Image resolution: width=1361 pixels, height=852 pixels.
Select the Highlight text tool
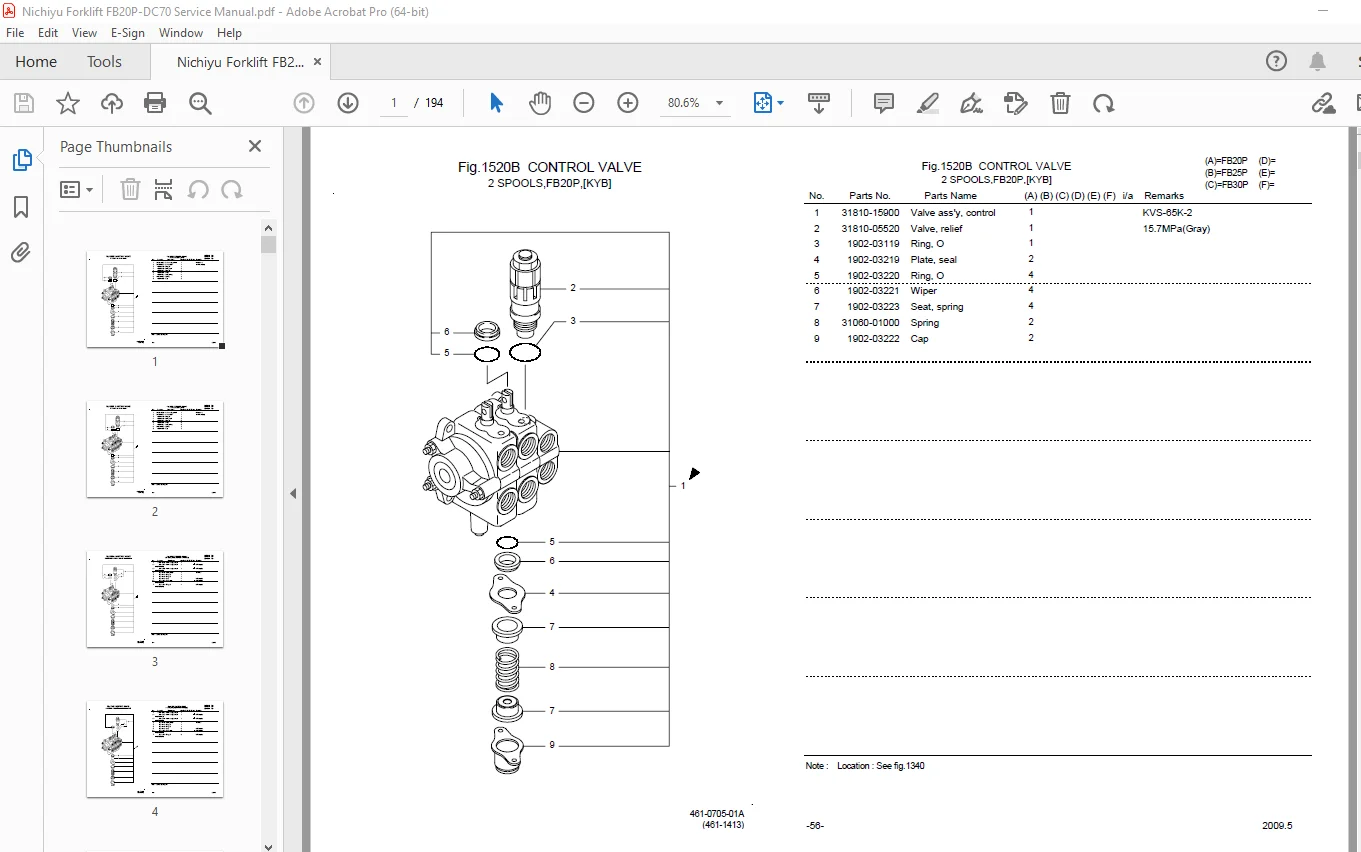[x=928, y=103]
